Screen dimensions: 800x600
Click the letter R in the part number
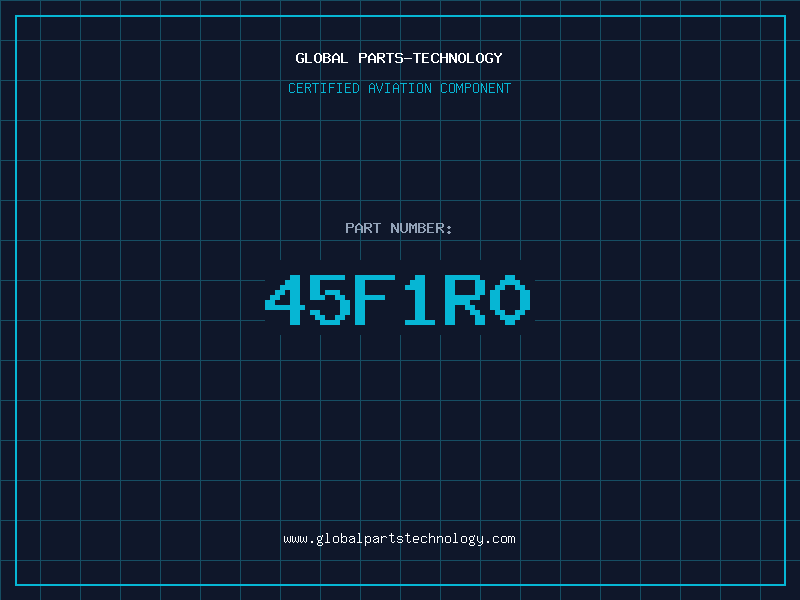coord(466,300)
